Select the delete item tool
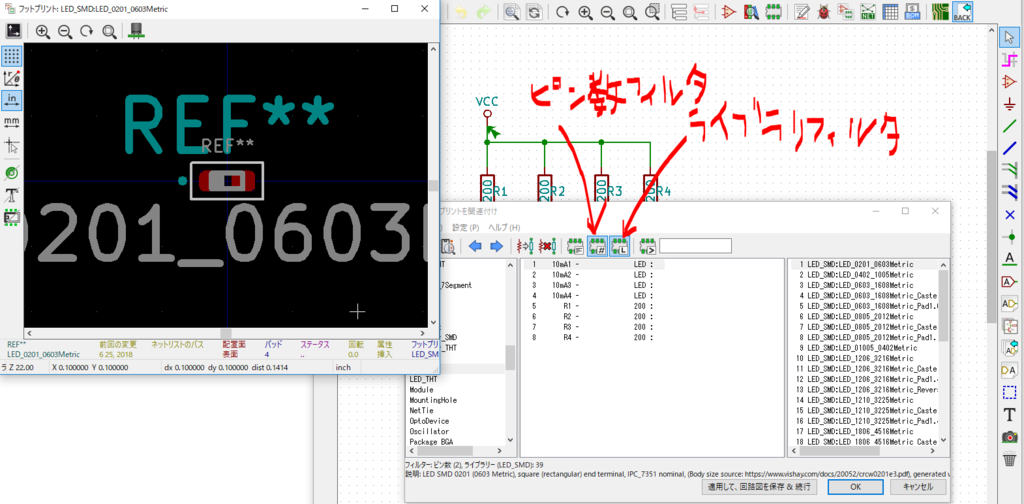This screenshot has height=504, width=1024. pos(1010,458)
